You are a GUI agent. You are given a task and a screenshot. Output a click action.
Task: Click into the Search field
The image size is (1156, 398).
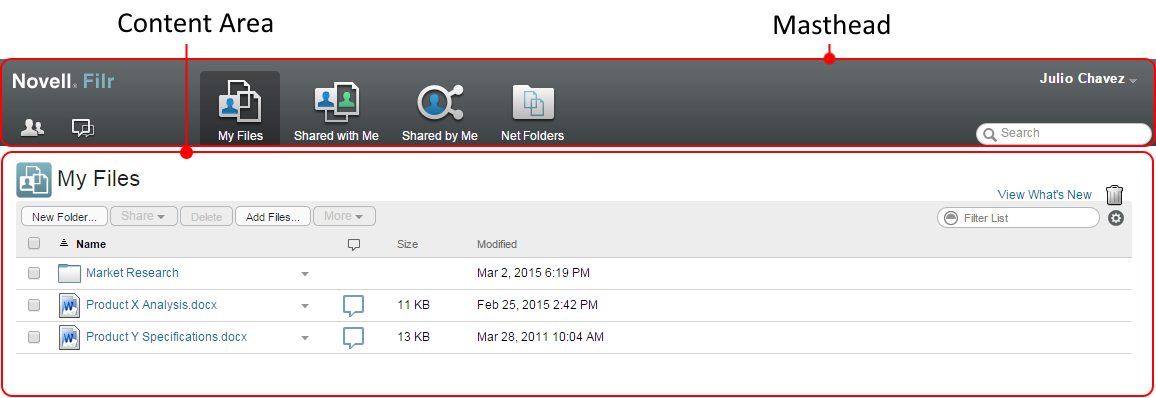1064,133
